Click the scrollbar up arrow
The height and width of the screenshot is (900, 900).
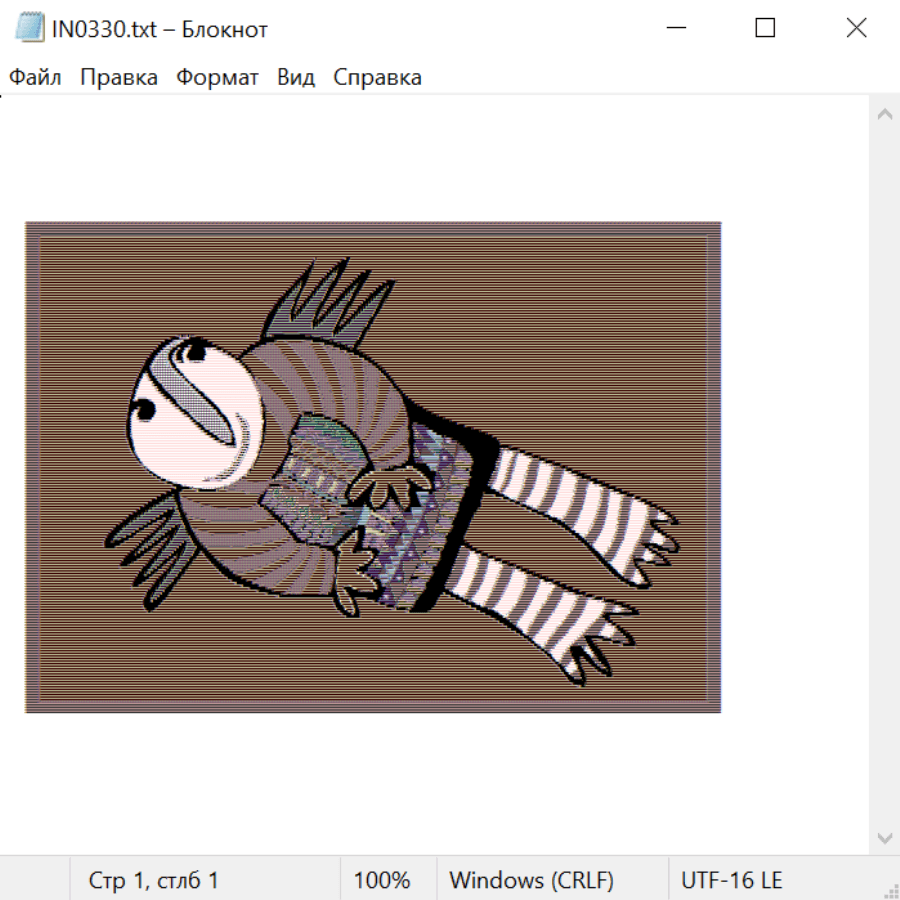[884, 114]
